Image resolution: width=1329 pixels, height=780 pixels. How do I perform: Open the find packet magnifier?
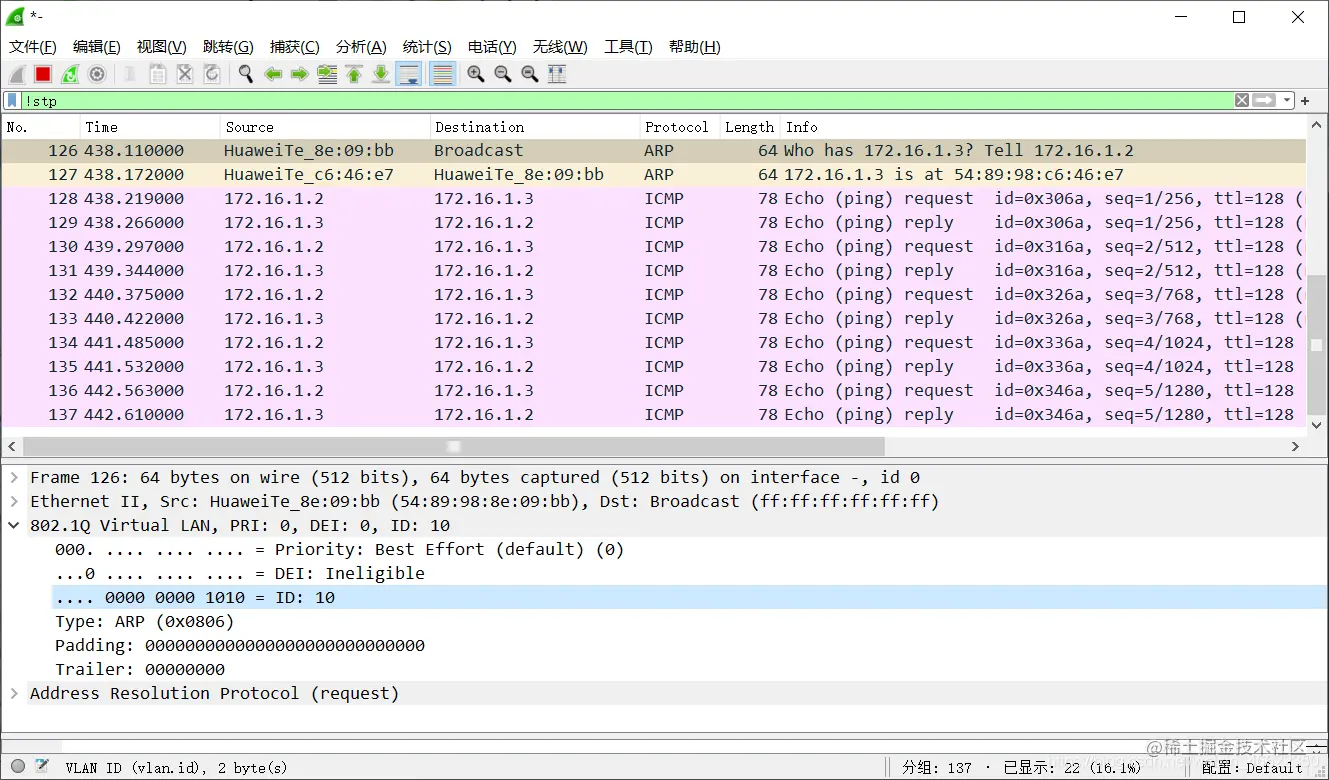click(x=246, y=74)
